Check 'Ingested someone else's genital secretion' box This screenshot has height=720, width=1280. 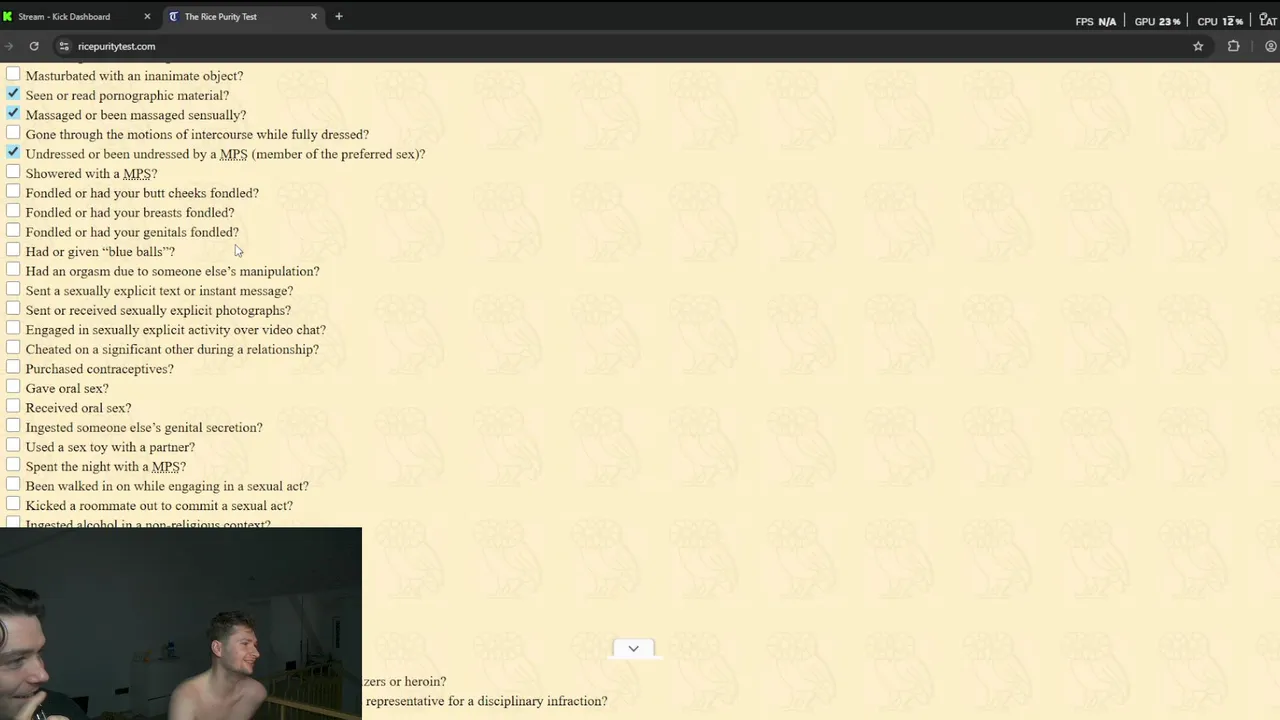tap(13, 426)
